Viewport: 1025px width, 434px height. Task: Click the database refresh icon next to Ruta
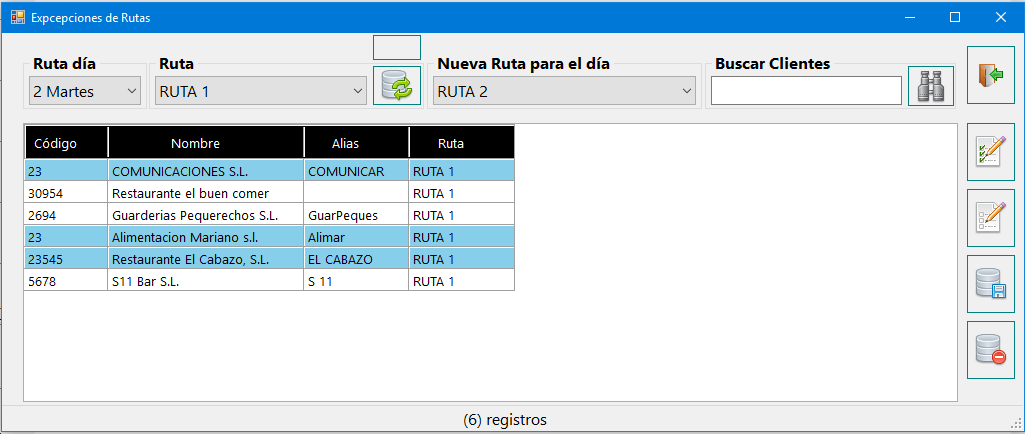pos(397,86)
